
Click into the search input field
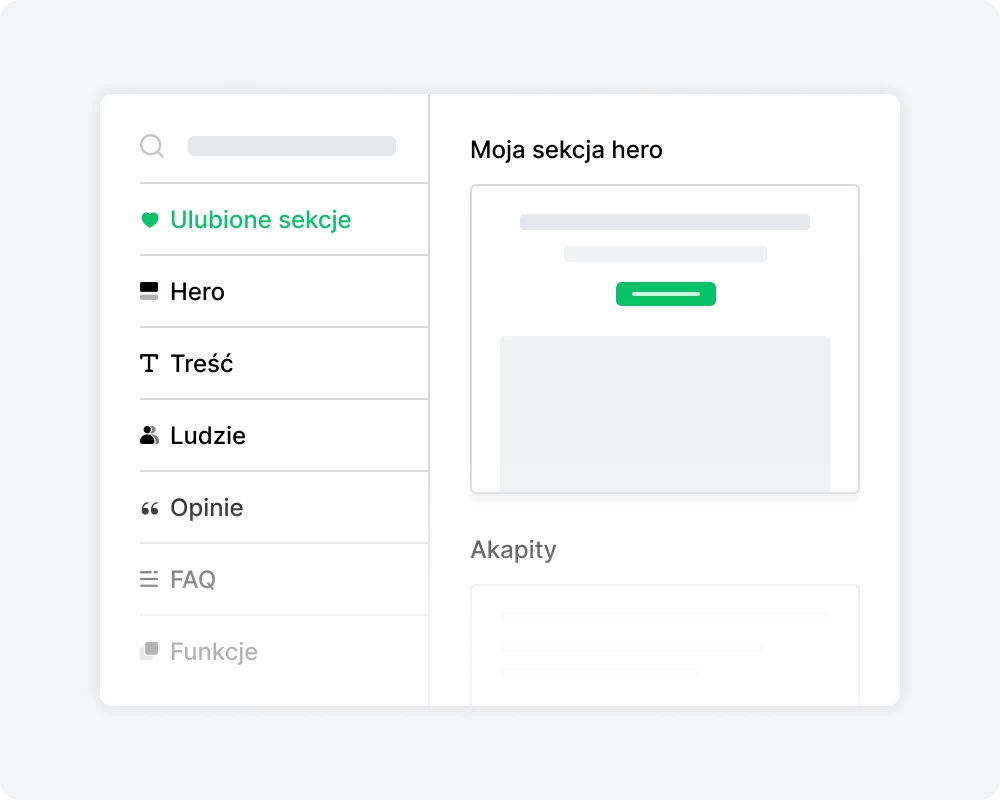coord(292,147)
